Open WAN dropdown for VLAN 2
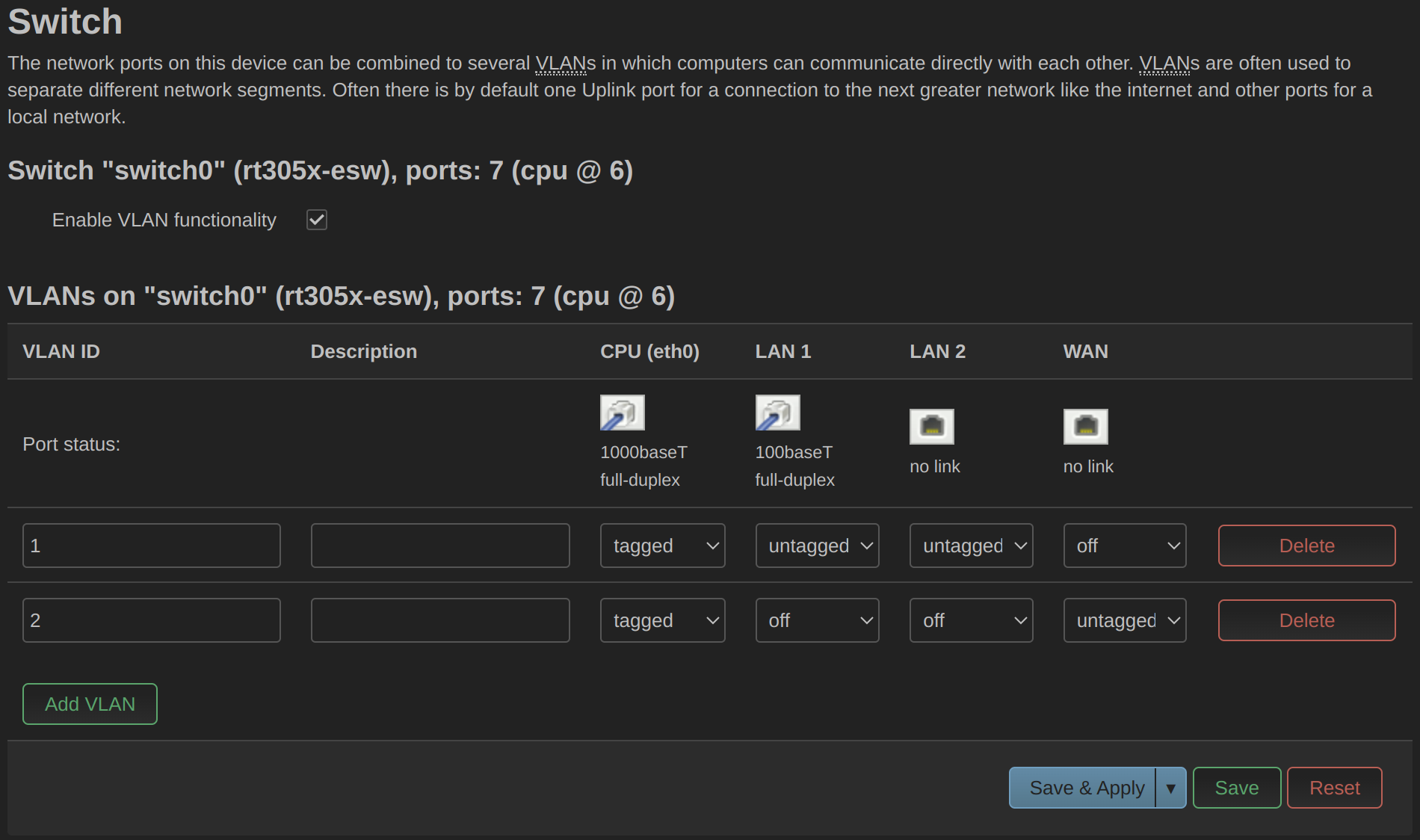Image resolution: width=1420 pixels, height=840 pixels. (1125, 620)
